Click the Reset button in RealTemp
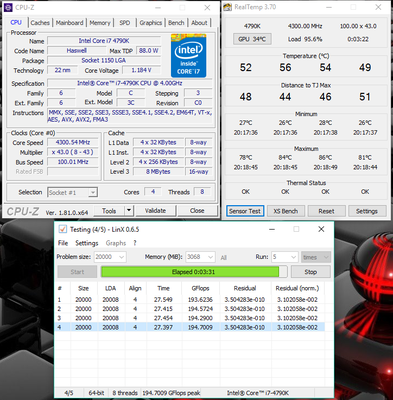 click(326, 211)
